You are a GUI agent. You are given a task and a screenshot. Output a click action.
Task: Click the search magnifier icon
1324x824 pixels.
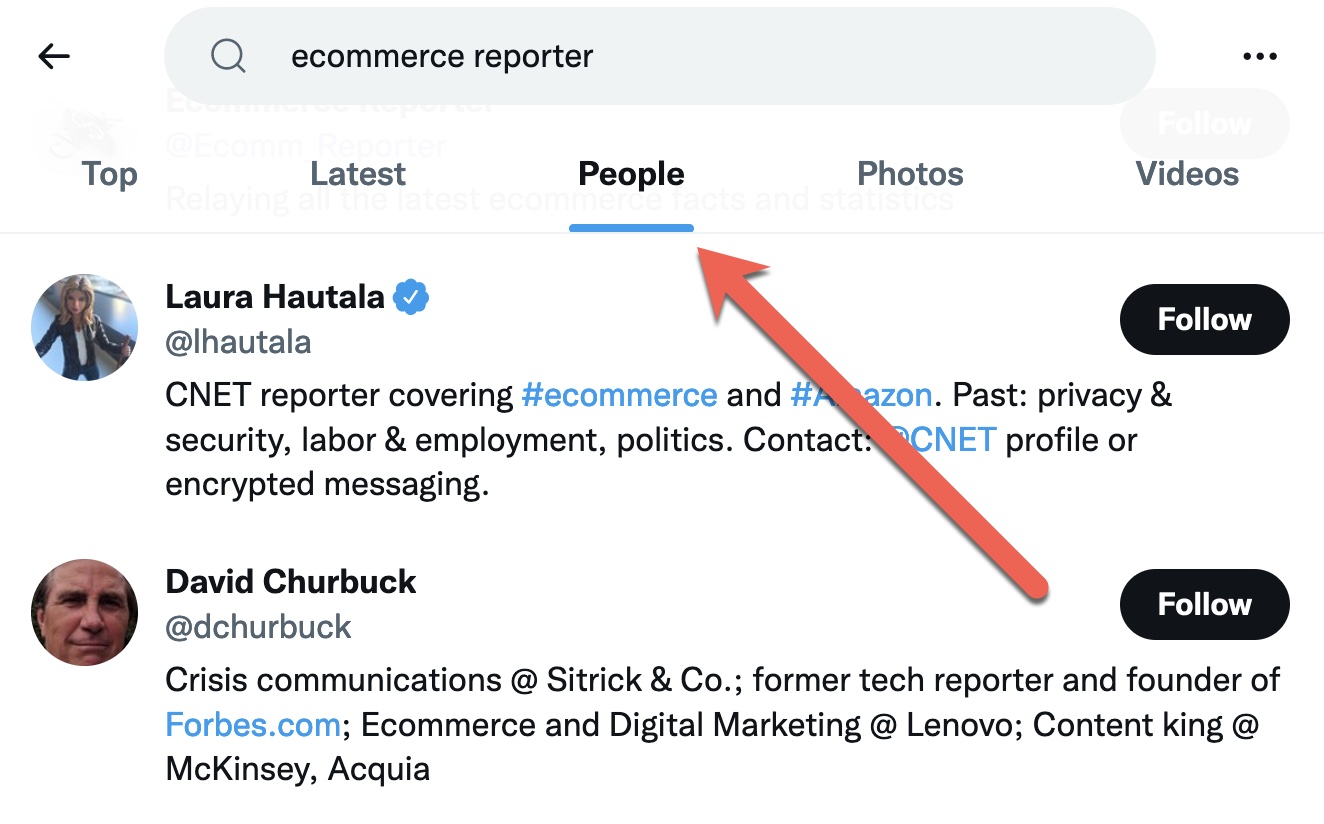228,57
